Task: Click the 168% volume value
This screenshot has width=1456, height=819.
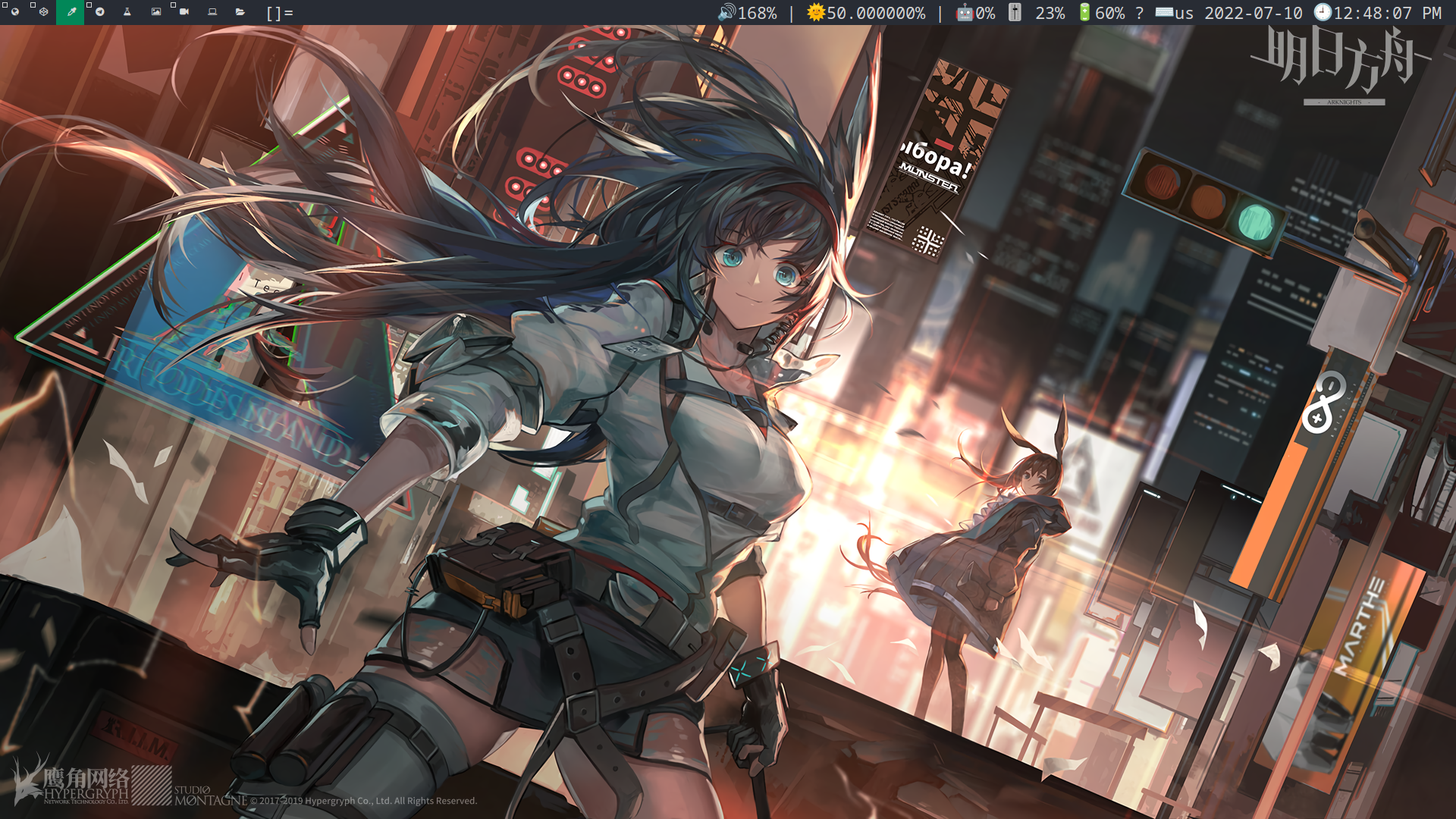Action: tap(757, 13)
